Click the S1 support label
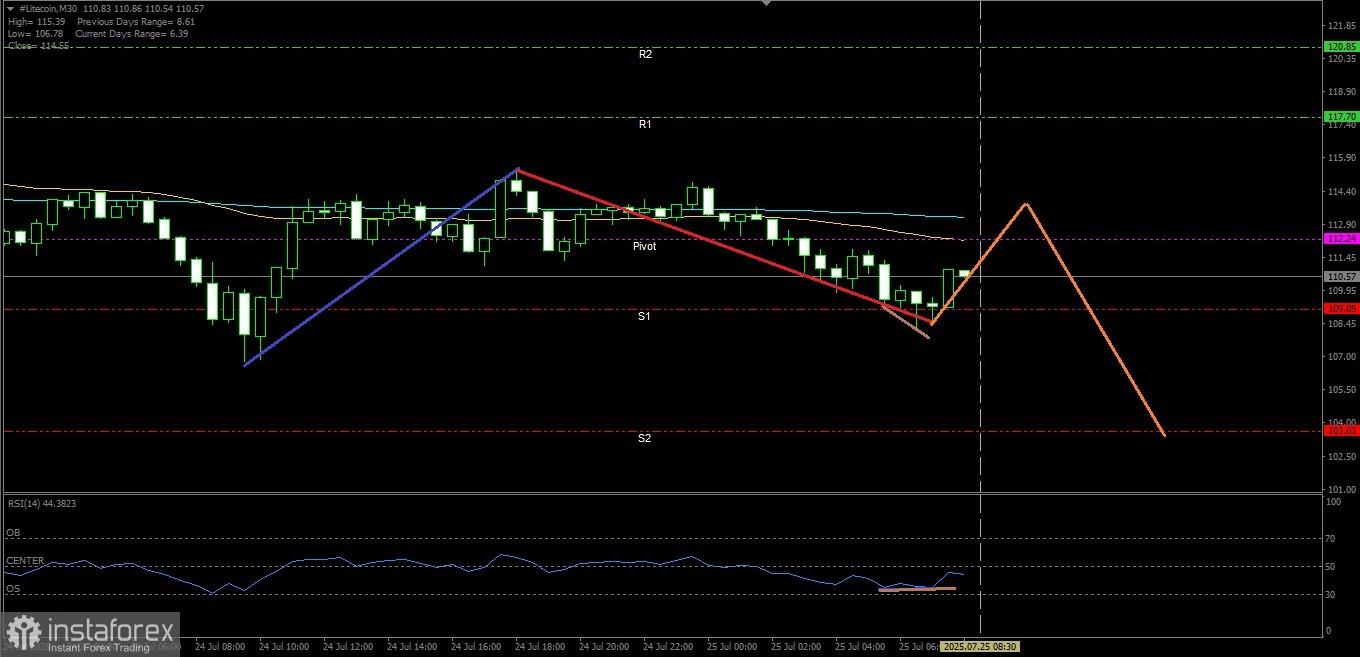This screenshot has height=657, width=1360. click(645, 316)
